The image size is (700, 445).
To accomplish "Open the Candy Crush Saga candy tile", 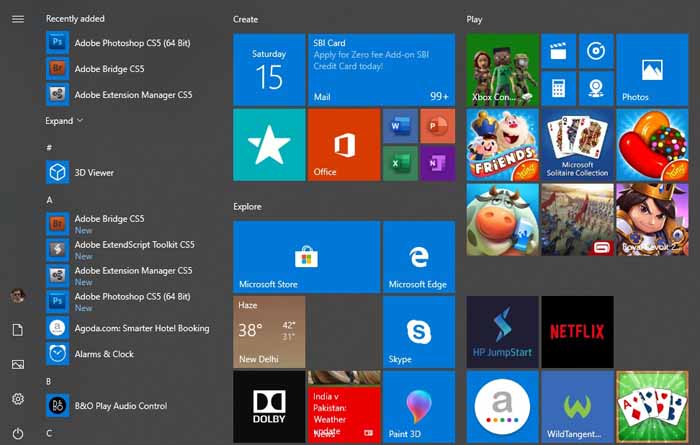I will pyautogui.click(x=652, y=145).
